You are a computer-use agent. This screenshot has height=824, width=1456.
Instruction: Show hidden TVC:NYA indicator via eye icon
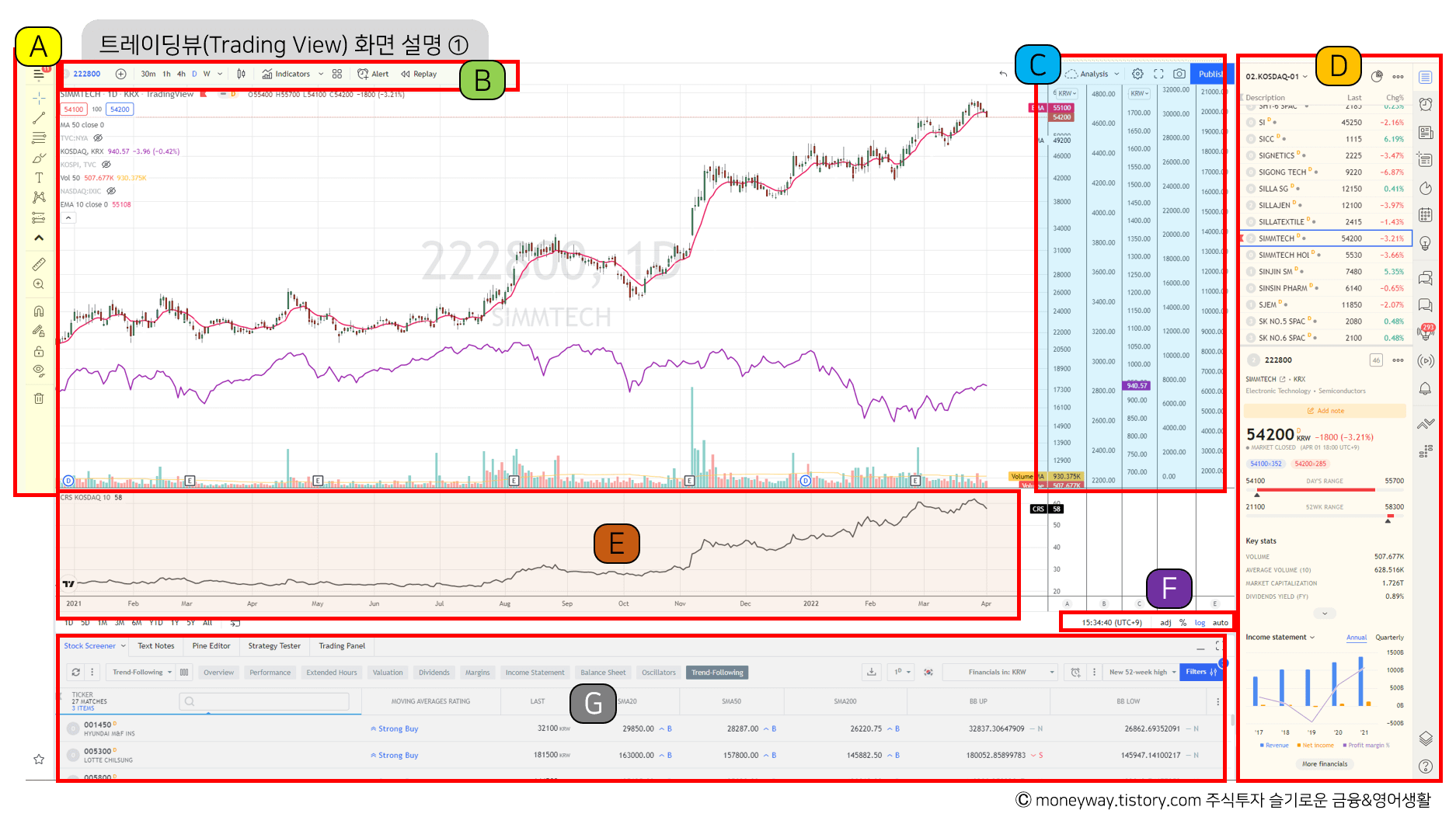tap(98, 138)
